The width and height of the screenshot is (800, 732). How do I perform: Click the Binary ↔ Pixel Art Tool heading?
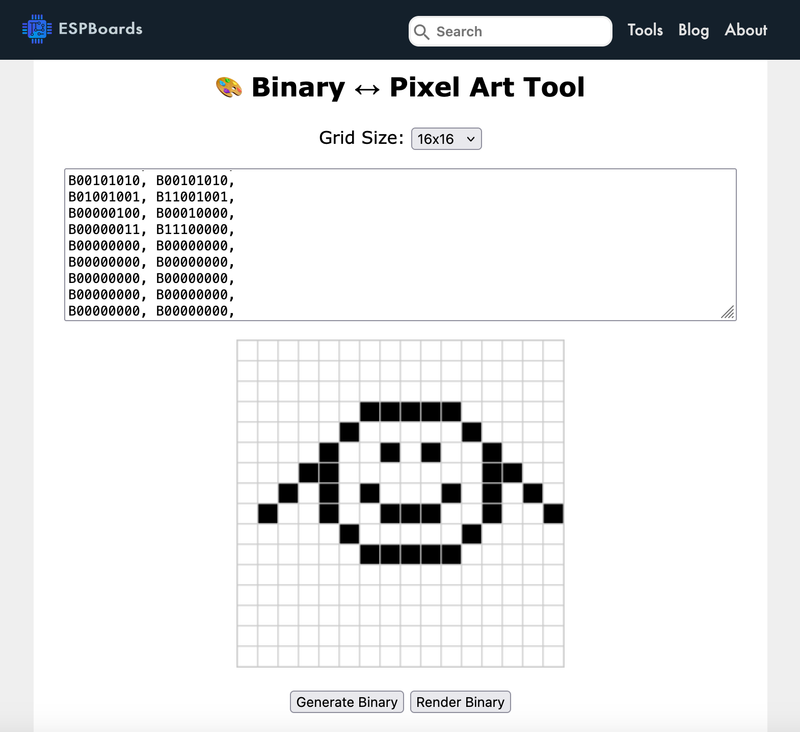[417, 87]
